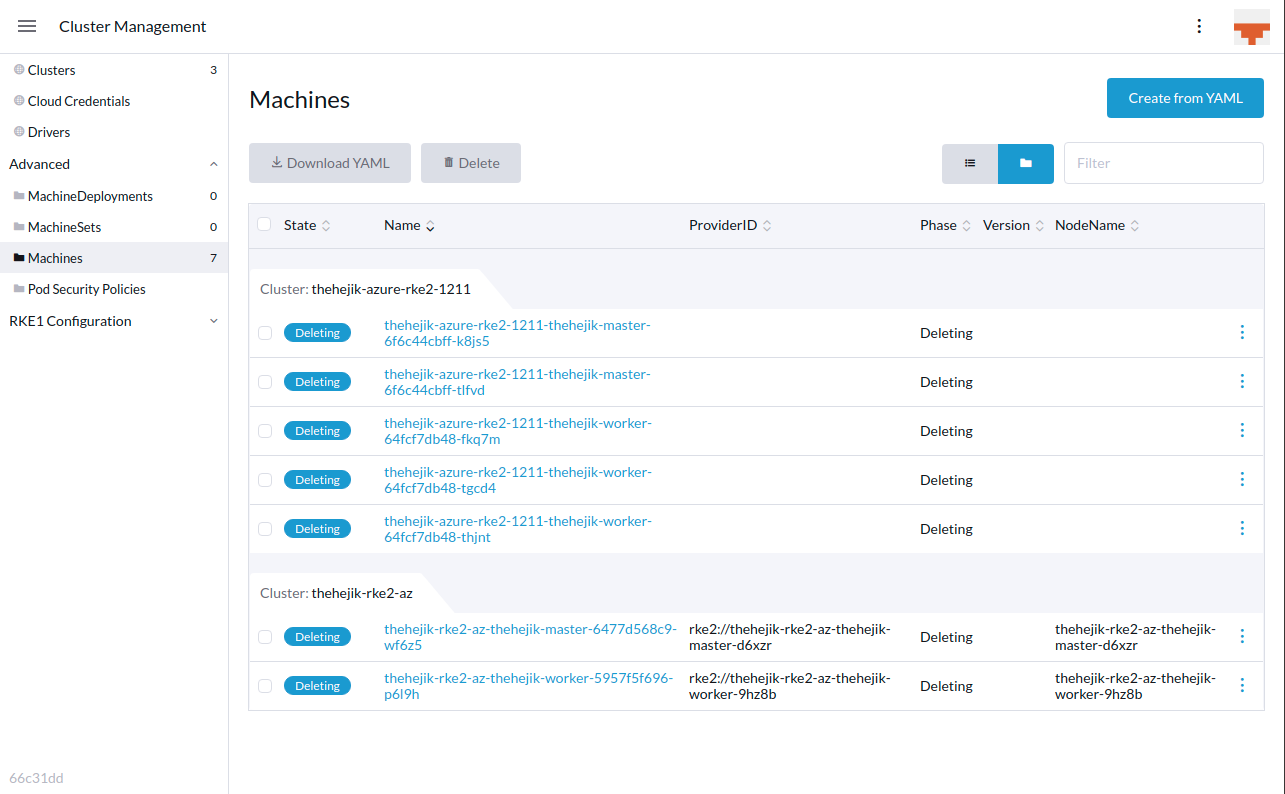Viewport: 1285px width, 794px height.
Task: Select checkbox for master machine ending in tlfvd
Action: click(264, 381)
